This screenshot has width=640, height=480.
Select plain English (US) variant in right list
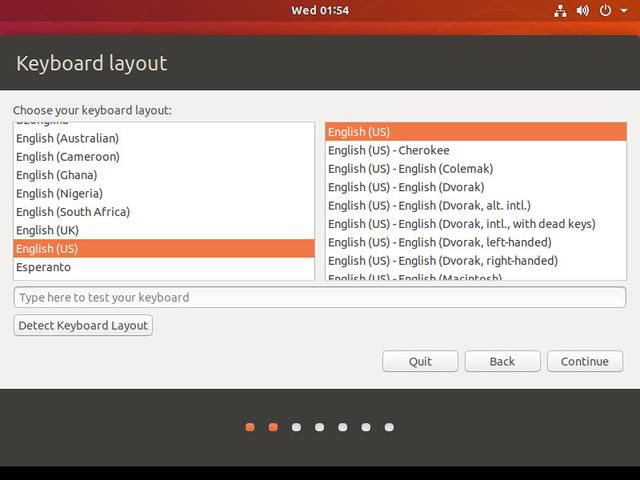tap(476, 132)
